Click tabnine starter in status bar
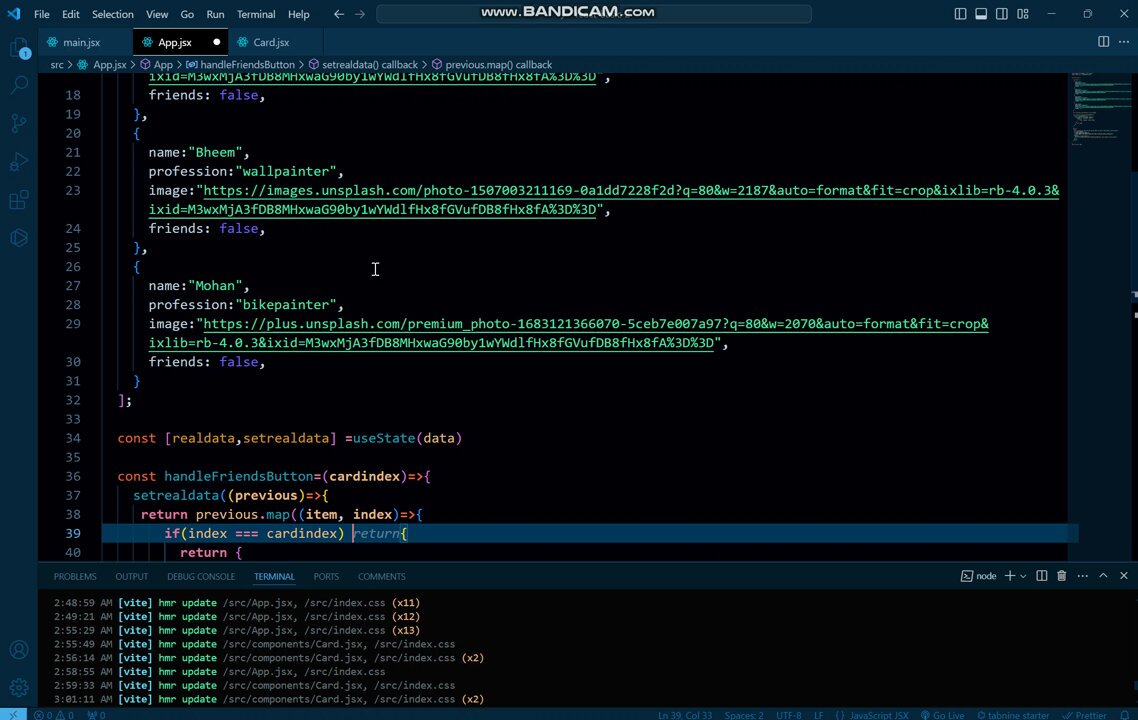This screenshot has width=1138, height=720. (1013, 715)
